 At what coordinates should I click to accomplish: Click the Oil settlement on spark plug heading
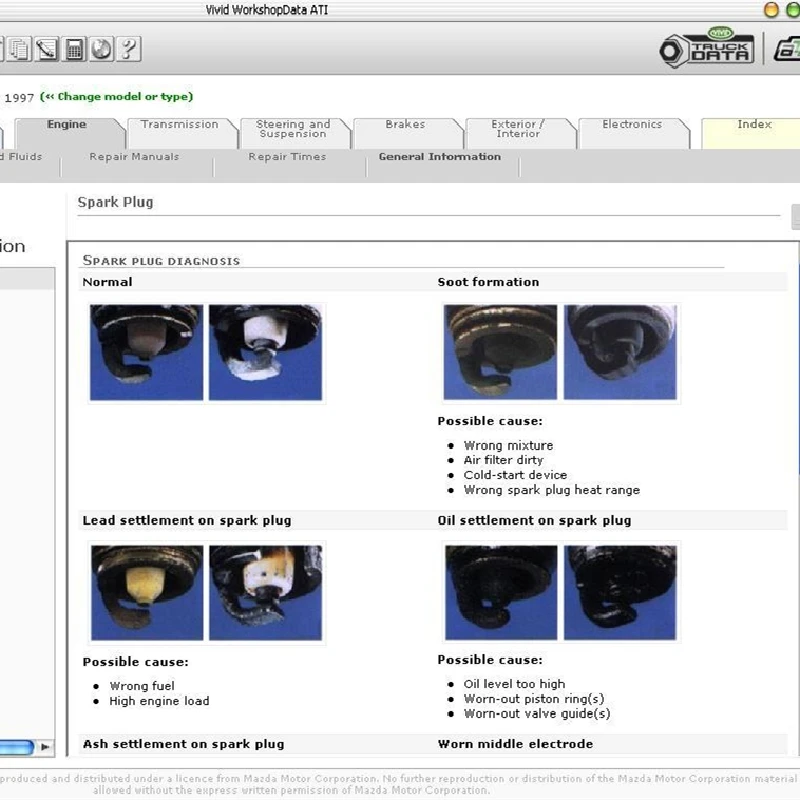534,520
